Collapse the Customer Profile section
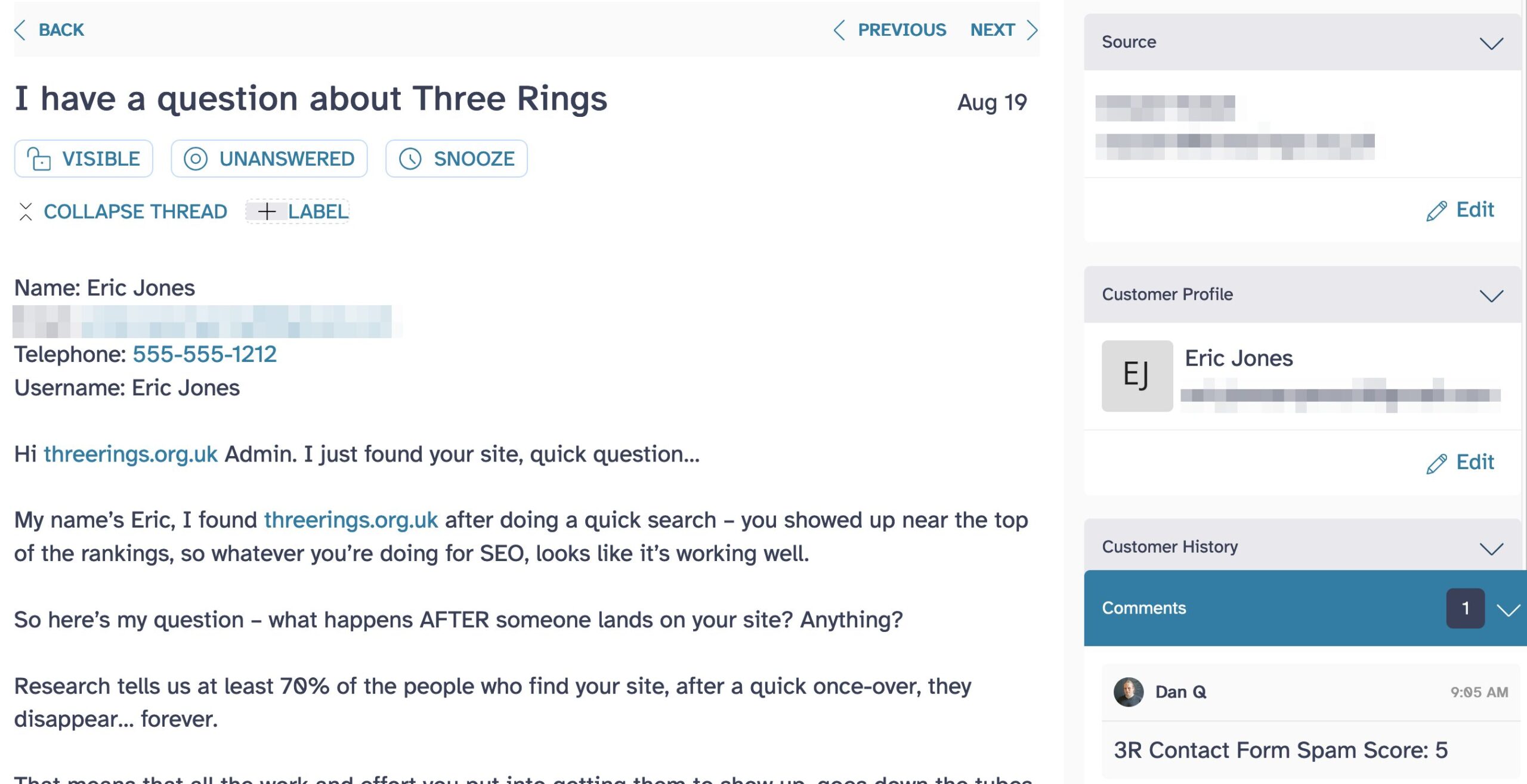This screenshot has height=784, width=1527. tap(1491, 296)
